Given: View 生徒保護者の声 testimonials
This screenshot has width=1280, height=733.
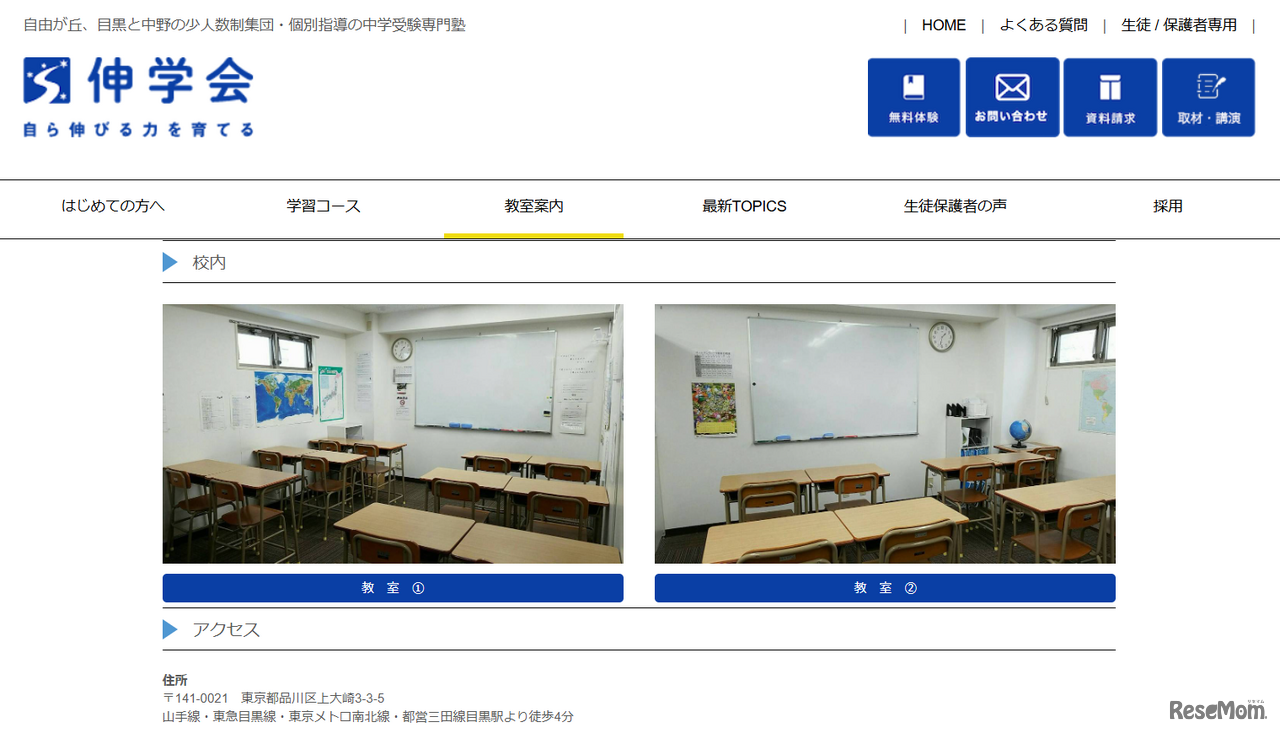Looking at the screenshot, I should click(953, 206).
